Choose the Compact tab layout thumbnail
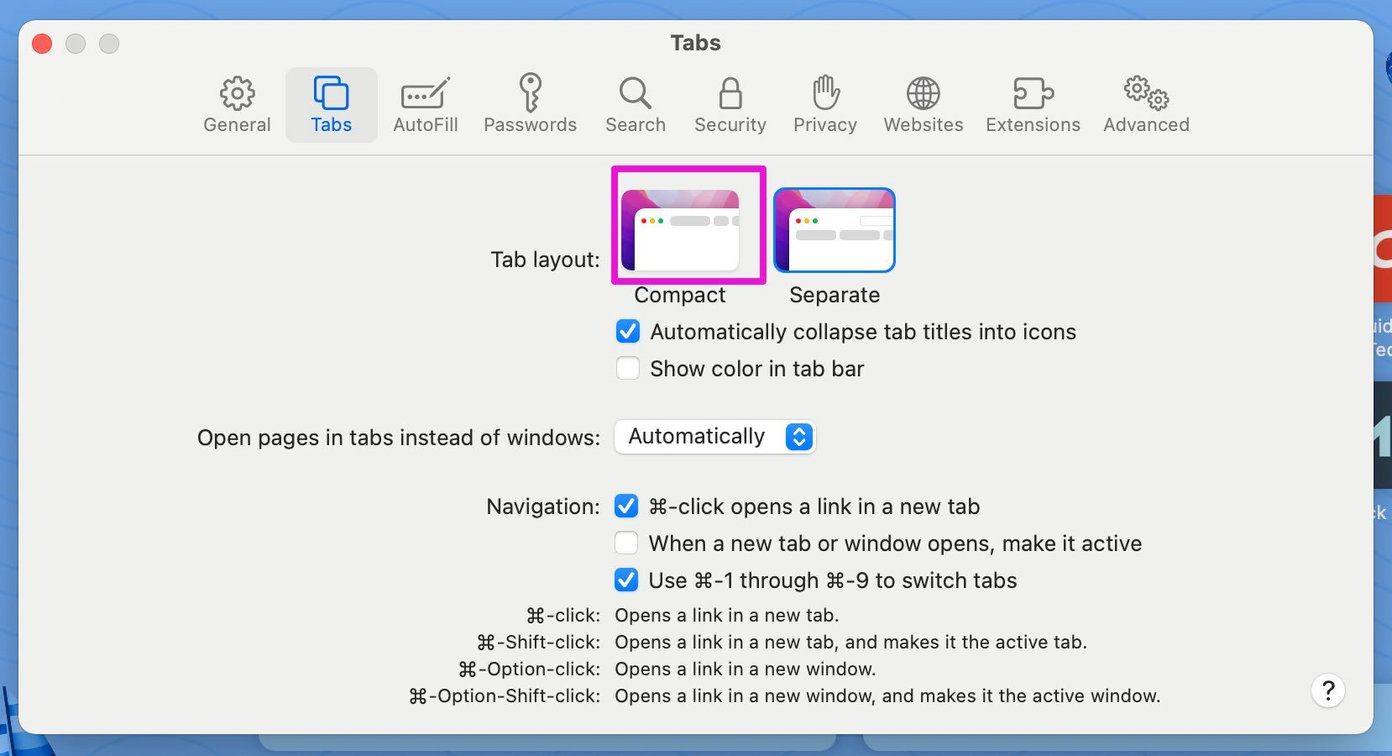1392x756 pixels. (680, 231)
